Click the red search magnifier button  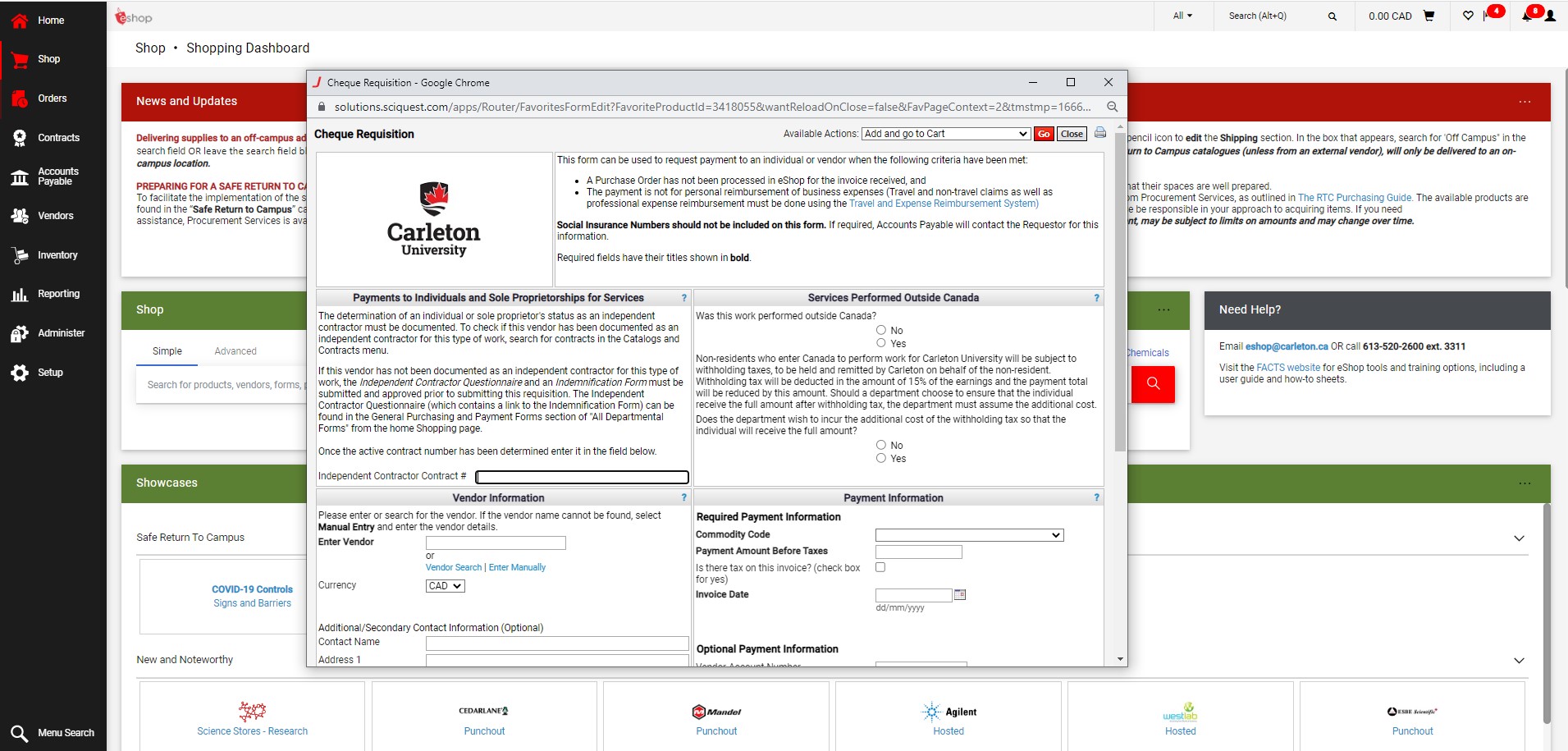[1153, 384]
